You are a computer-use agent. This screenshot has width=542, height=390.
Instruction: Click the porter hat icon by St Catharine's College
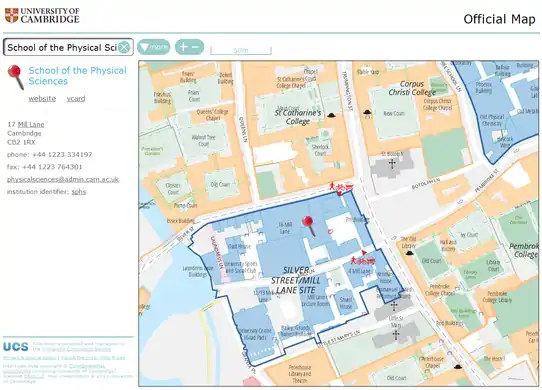(331, 115)
